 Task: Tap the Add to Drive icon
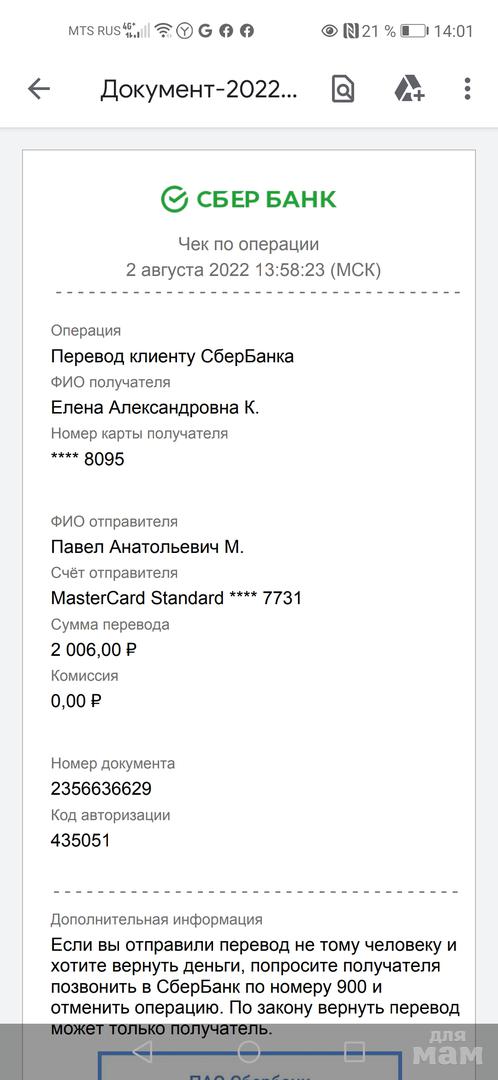click(x=408, y=89)
